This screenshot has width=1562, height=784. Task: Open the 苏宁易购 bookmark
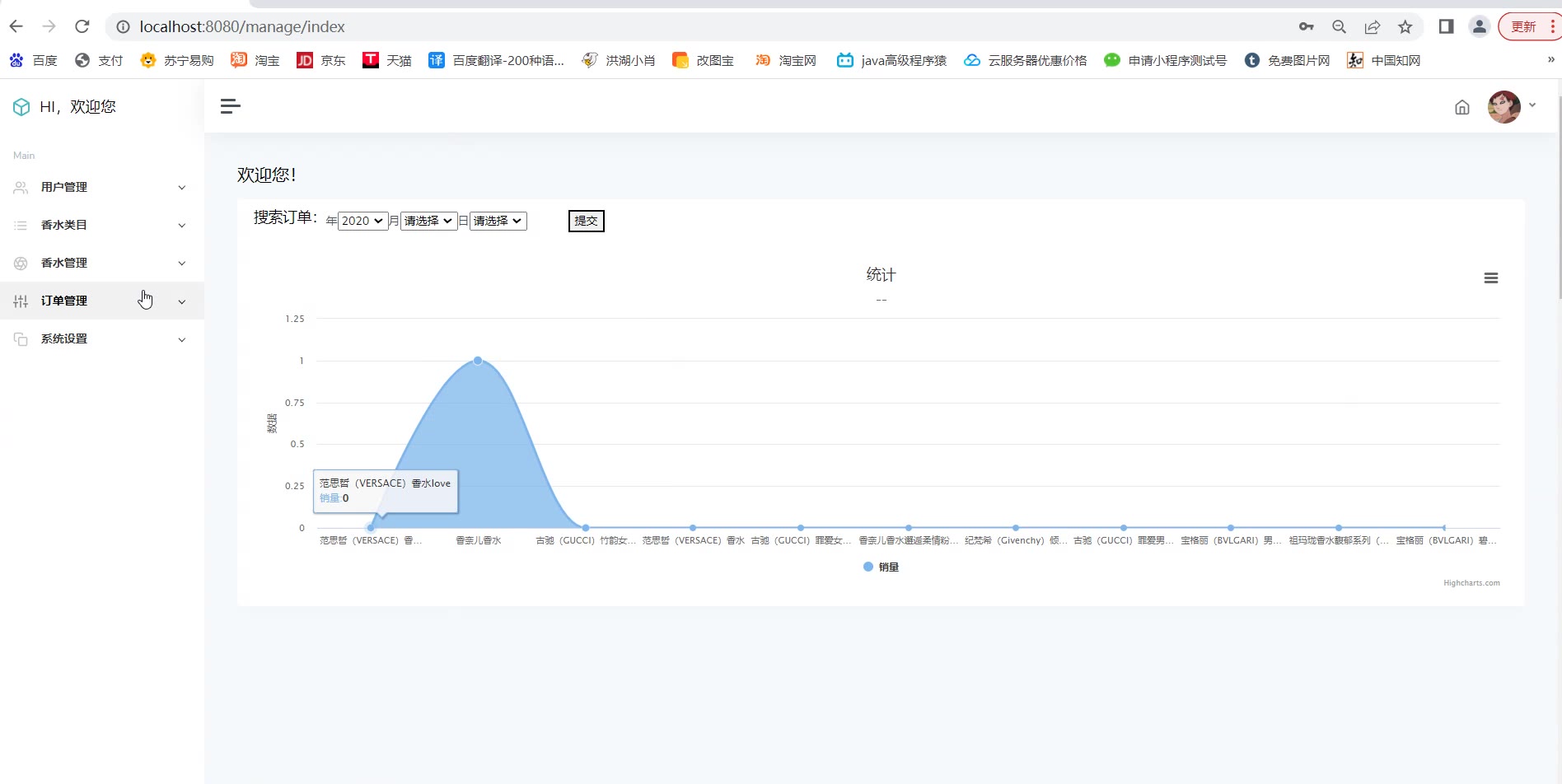point(177,60)
